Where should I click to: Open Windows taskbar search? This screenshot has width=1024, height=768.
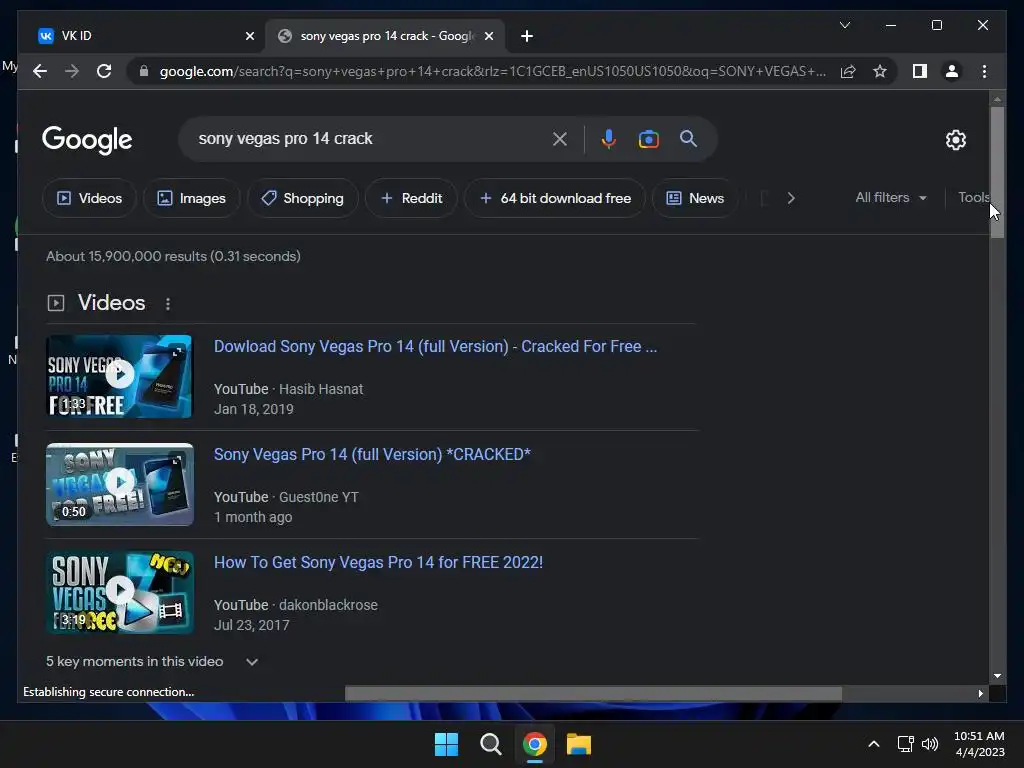[490, 744]
